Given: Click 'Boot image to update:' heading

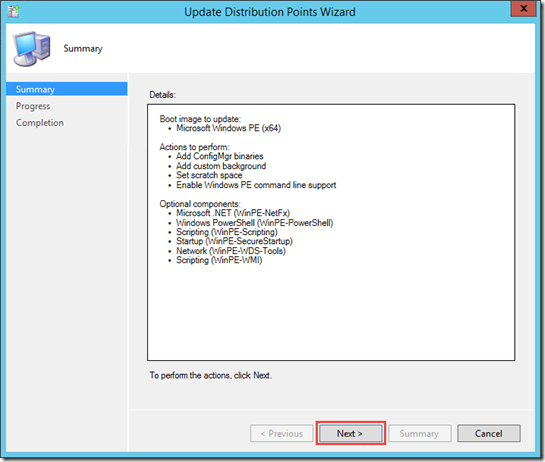Looking at the screenshot, I should (x=200, y=119).
